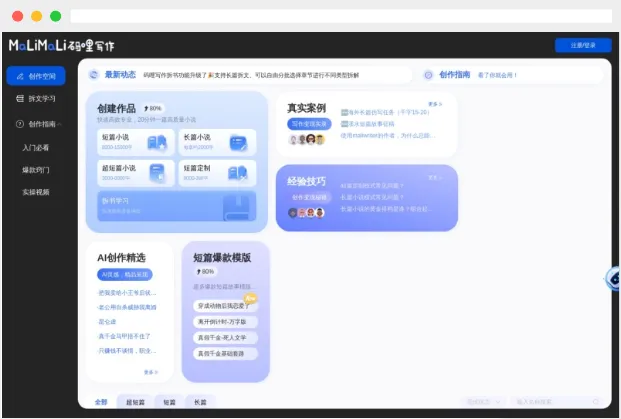Click the 80% badge under 短篇爆款模版
Viewport: 621px width, 419px height.
click(206, 272)
